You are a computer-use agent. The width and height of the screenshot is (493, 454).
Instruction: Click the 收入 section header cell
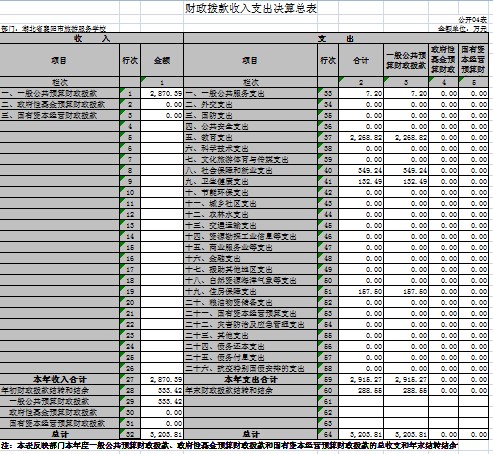pos(91,38)
